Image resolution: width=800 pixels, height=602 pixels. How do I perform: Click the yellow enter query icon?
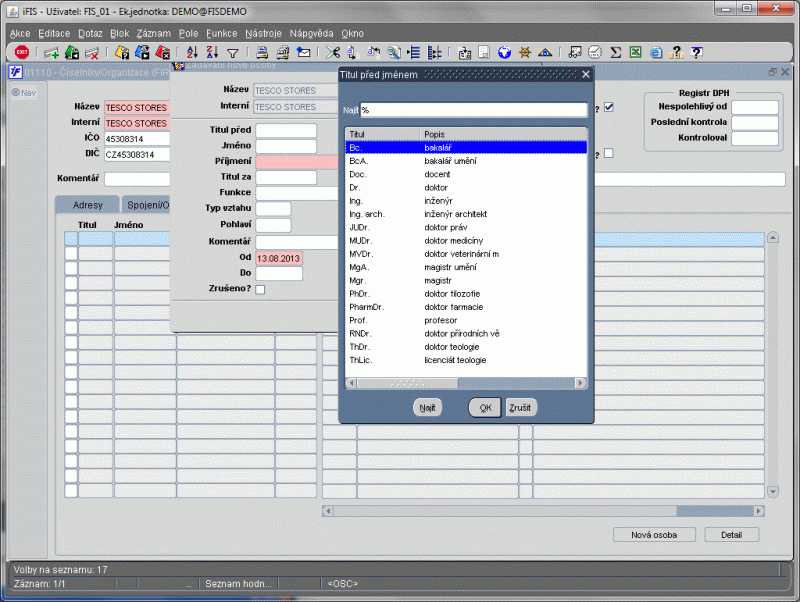[122, 52]
